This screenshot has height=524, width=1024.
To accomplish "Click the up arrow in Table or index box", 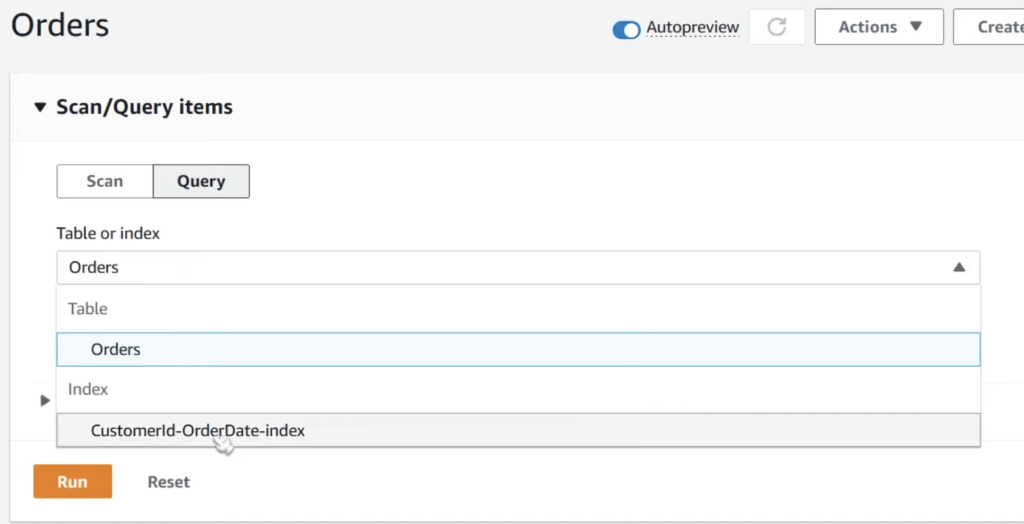I will coord(959,267).
